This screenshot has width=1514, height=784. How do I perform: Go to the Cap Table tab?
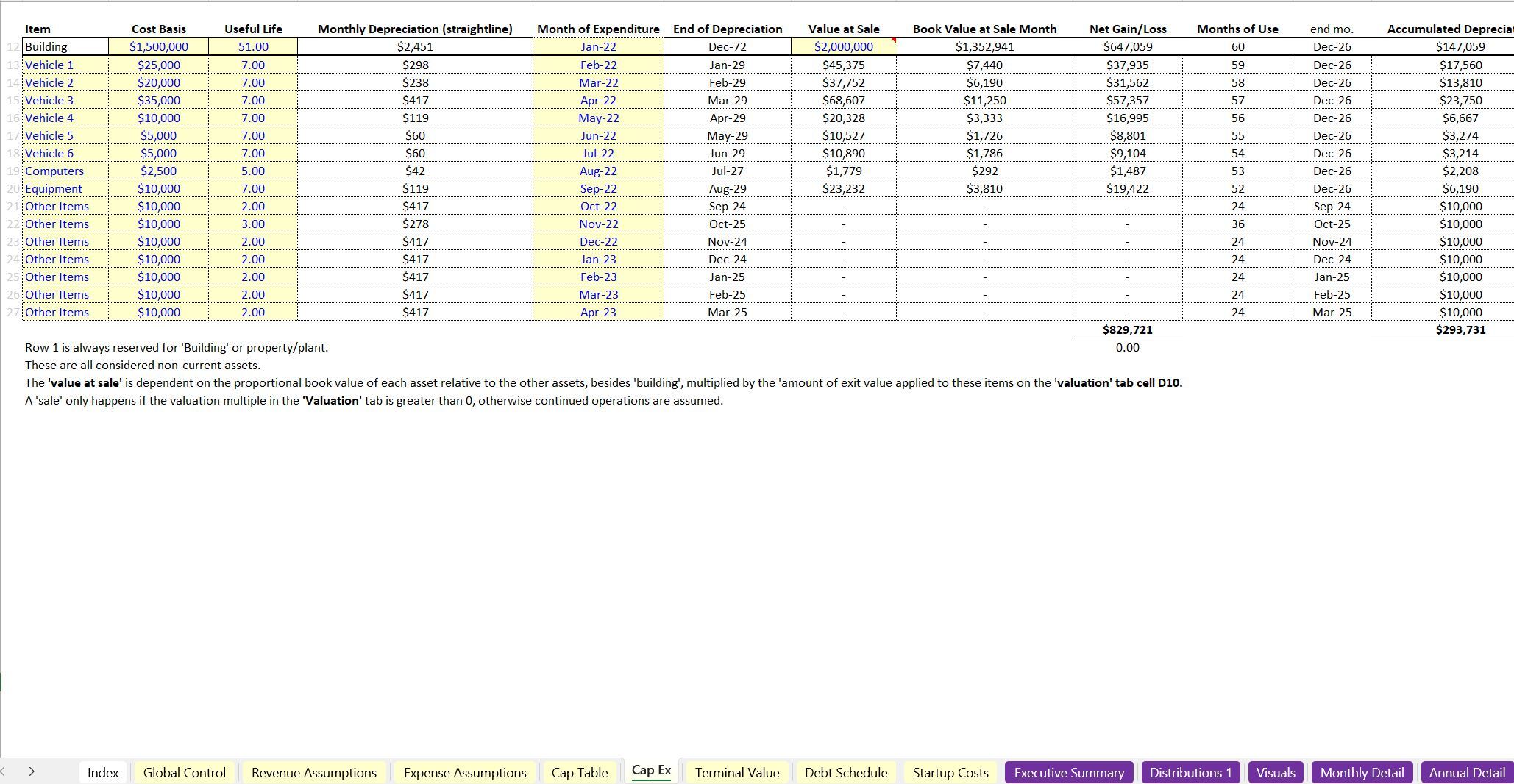[580, 772]
